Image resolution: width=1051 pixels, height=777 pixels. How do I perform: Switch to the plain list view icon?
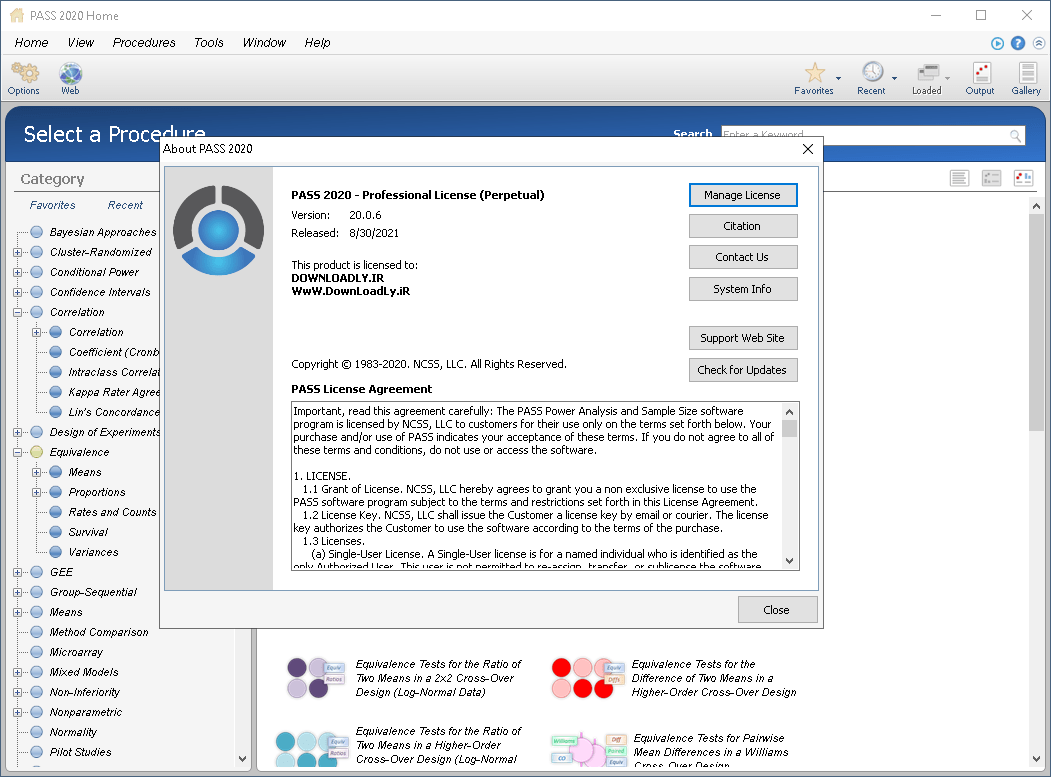tap(959, 178)
